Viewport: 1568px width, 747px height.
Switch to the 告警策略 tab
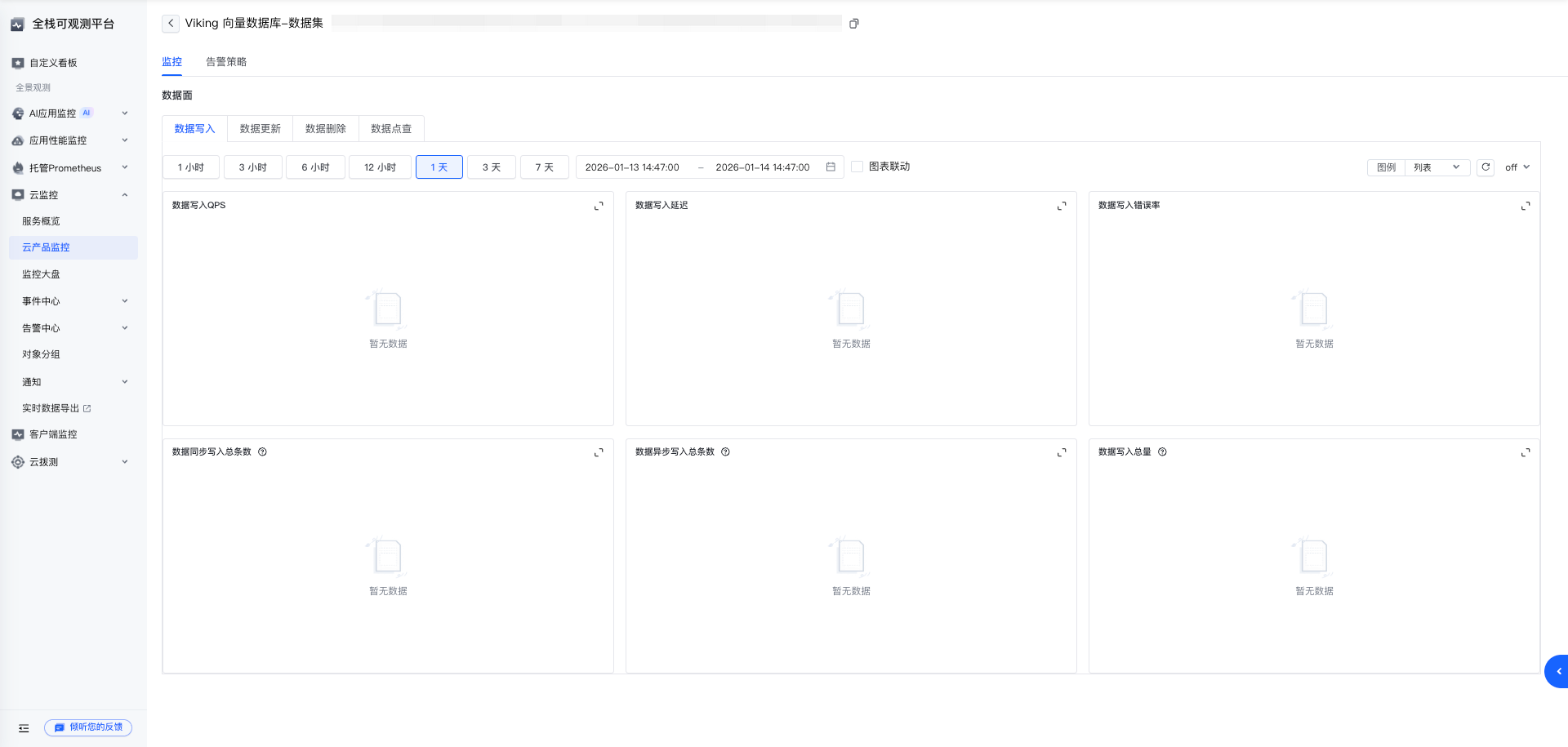(226, 62)
